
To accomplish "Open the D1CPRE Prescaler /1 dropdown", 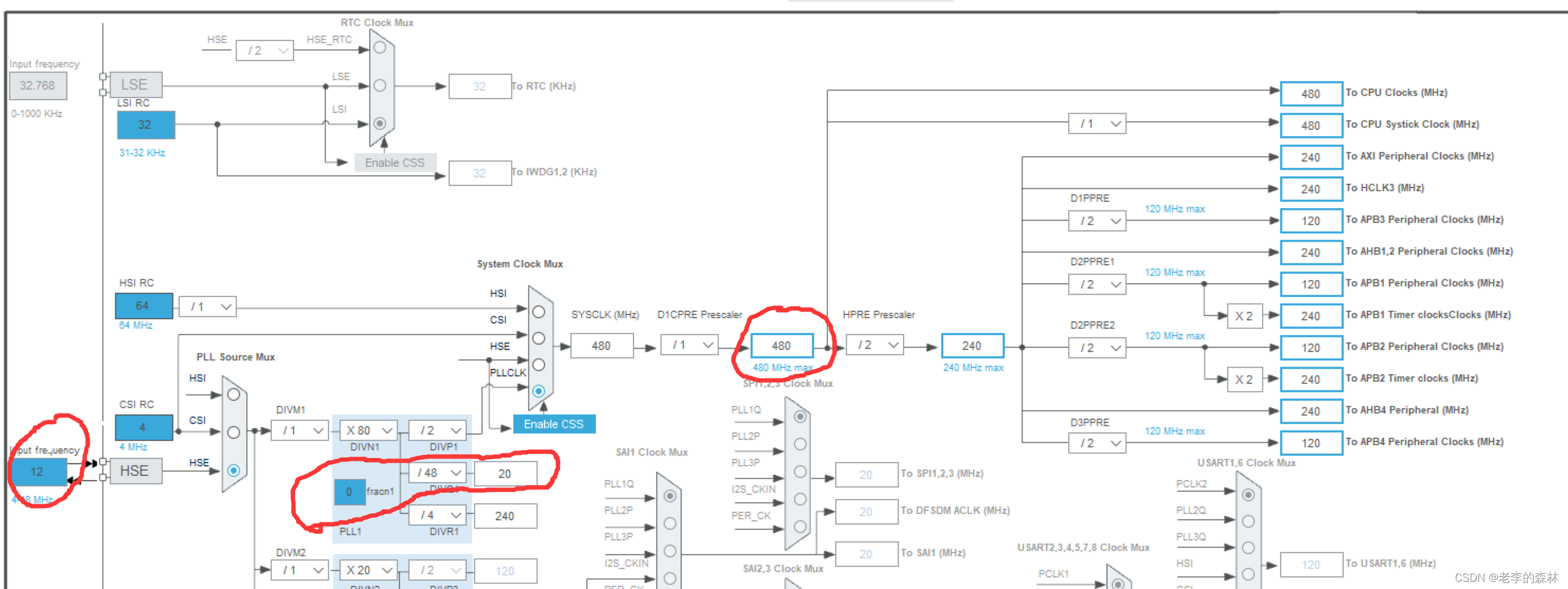I will [x=690, y=345].
